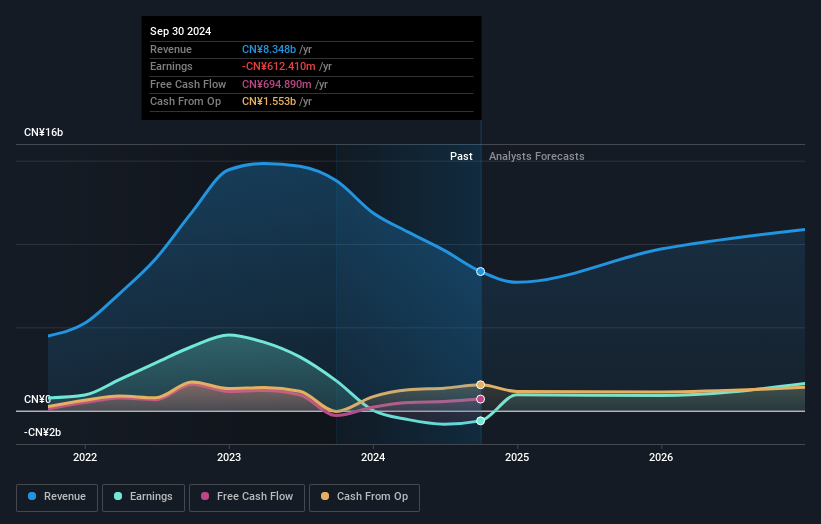Click the teal Earnings data point marker
821x524 pixels.
pos(480,421)
